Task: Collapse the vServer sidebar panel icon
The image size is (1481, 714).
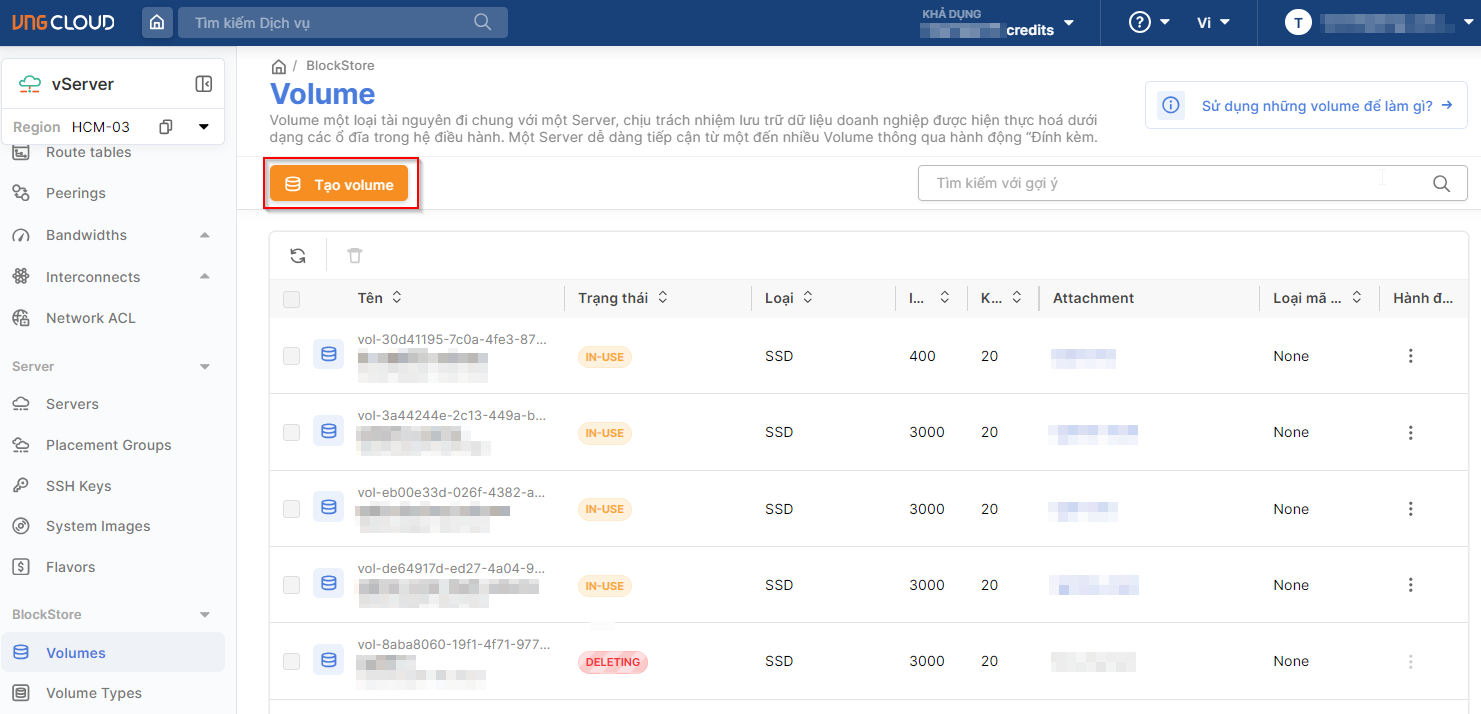Action: pos(204,84)
